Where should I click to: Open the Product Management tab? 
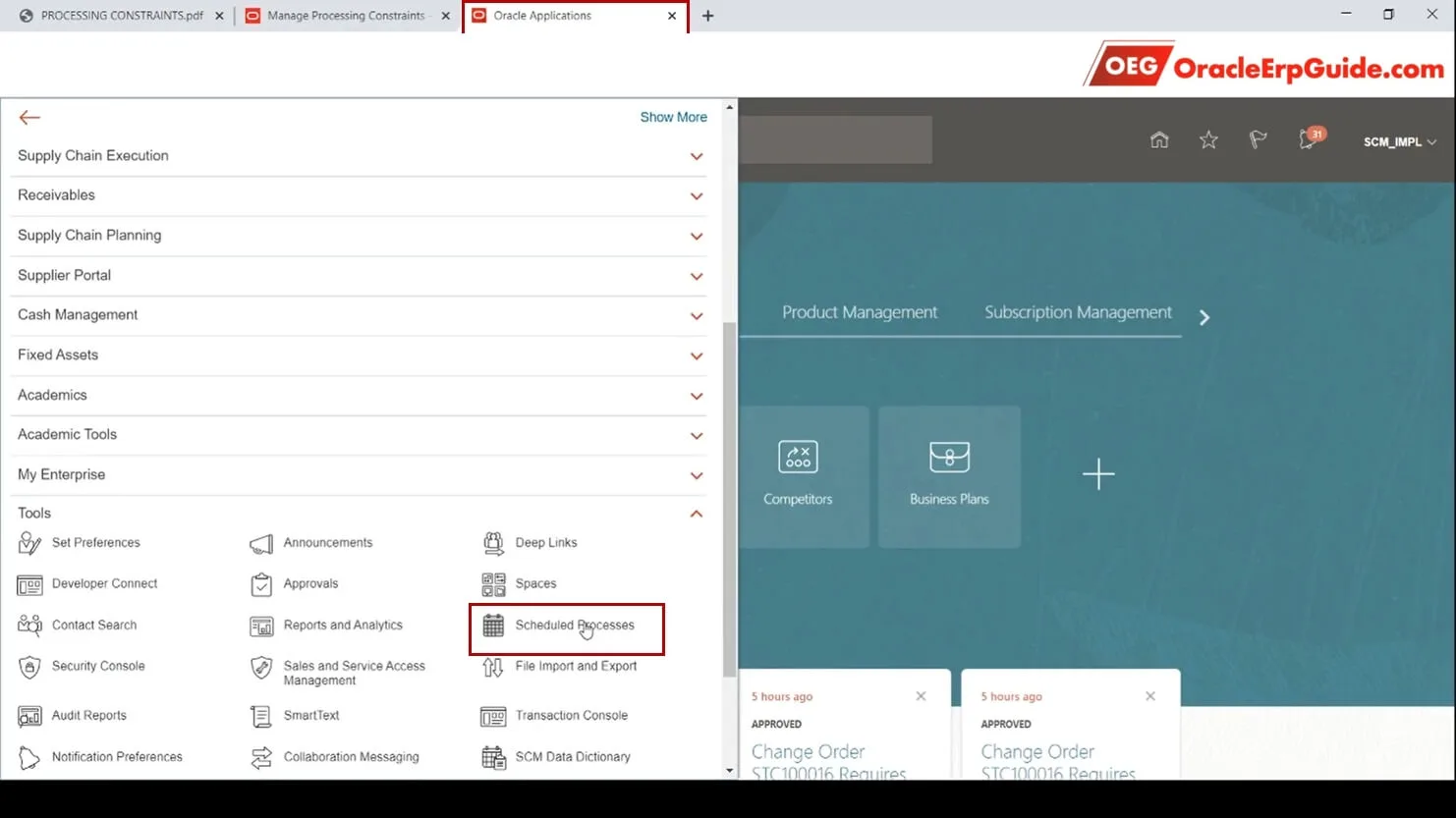pyautogui.click(x=860, y=312)
